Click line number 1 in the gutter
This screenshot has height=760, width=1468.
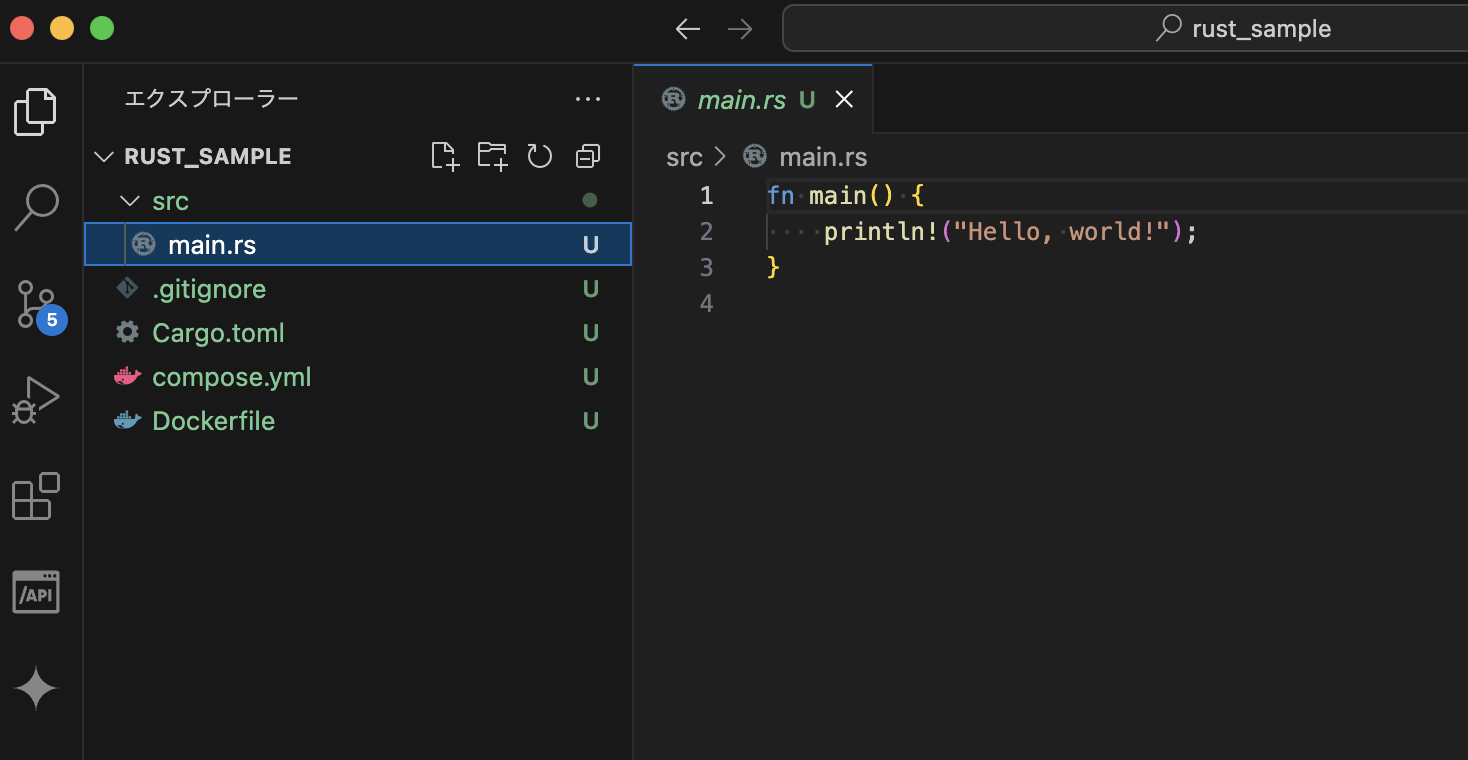(706, 195)
